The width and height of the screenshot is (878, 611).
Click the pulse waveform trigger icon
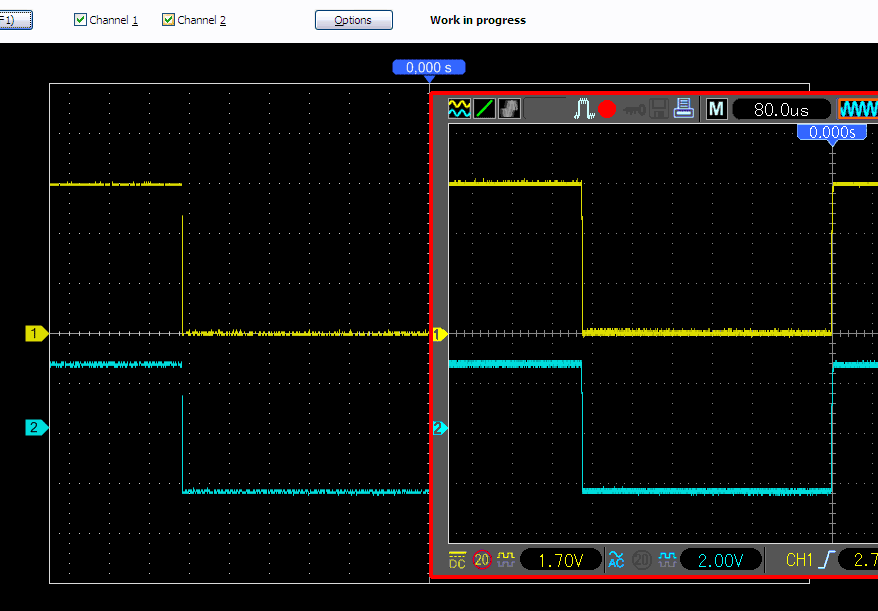pos(584,109)
